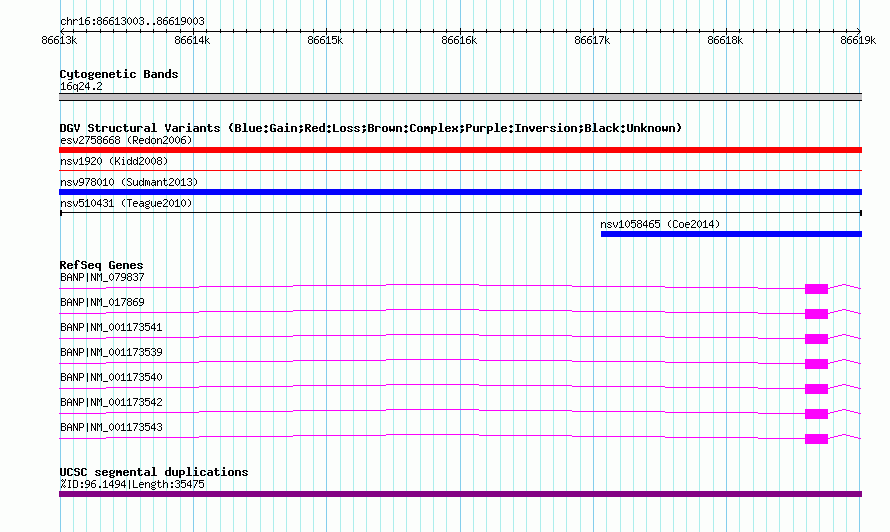Click the purple segmental duplication bar

(x=460, y=494)
